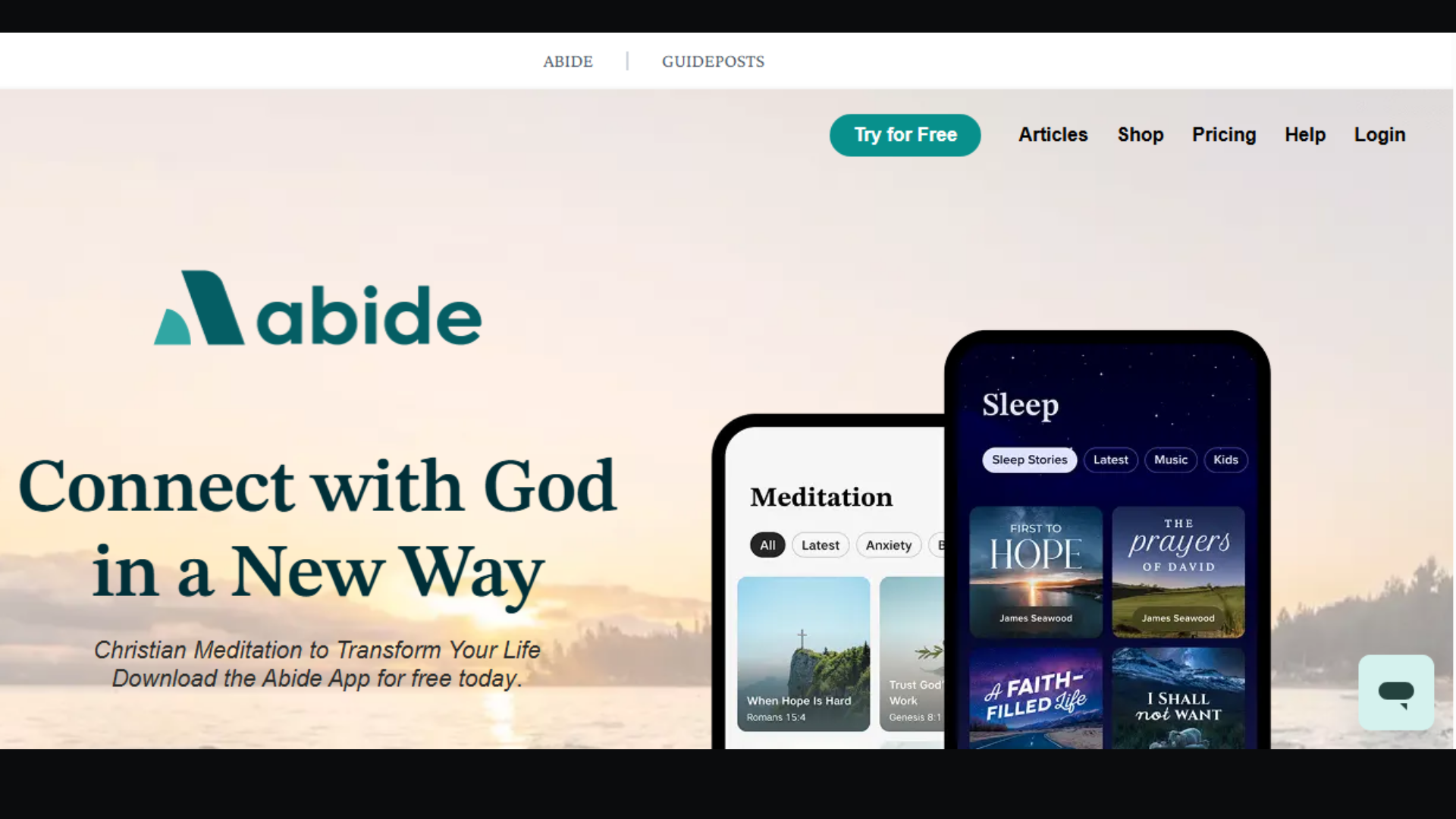This screenshot has width=1456, height=819.
Task: Select the All meditation filter
Action: [x=767, y=545]
